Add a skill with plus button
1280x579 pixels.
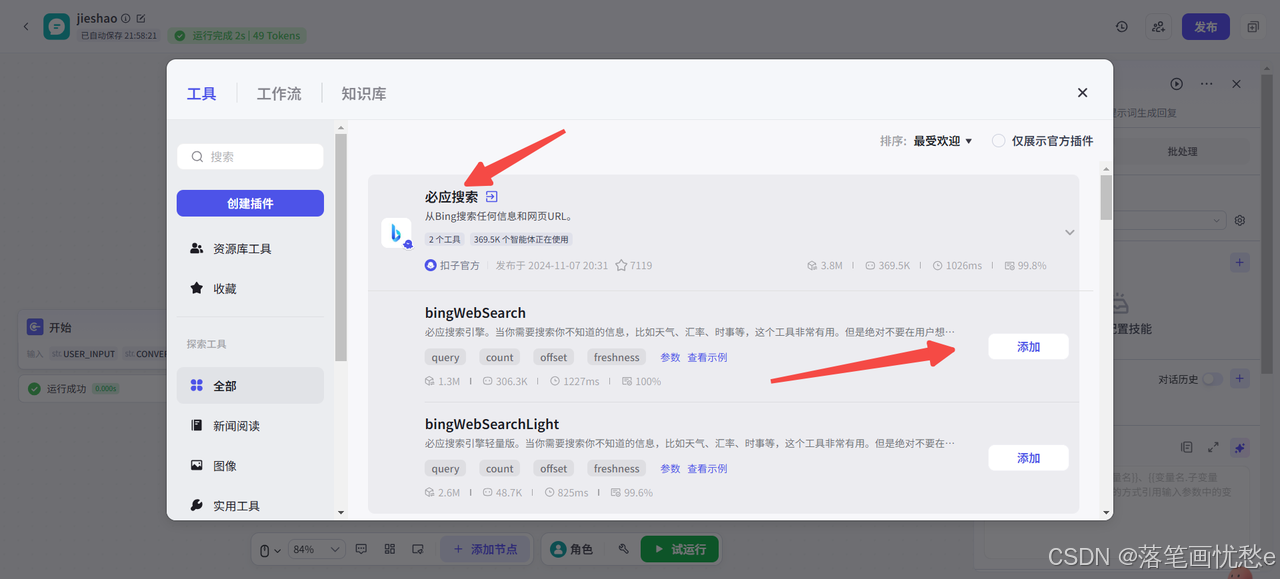[x=1240, y=263]
